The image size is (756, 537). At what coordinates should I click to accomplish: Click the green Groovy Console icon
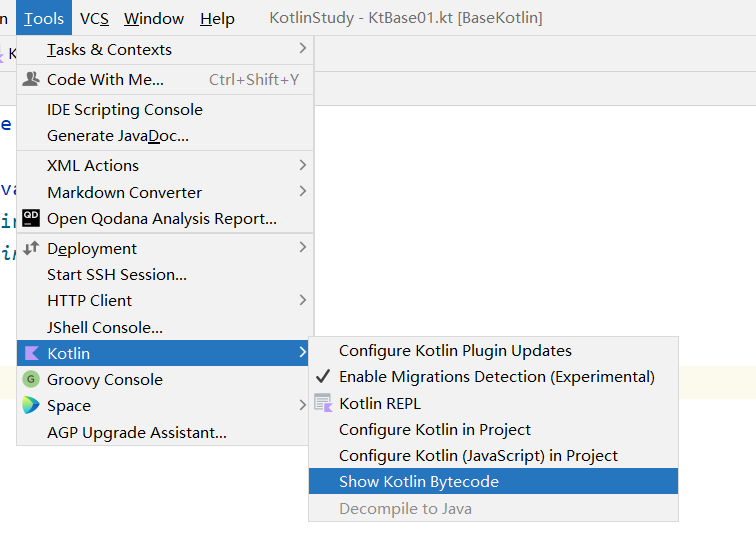[31, 379]
